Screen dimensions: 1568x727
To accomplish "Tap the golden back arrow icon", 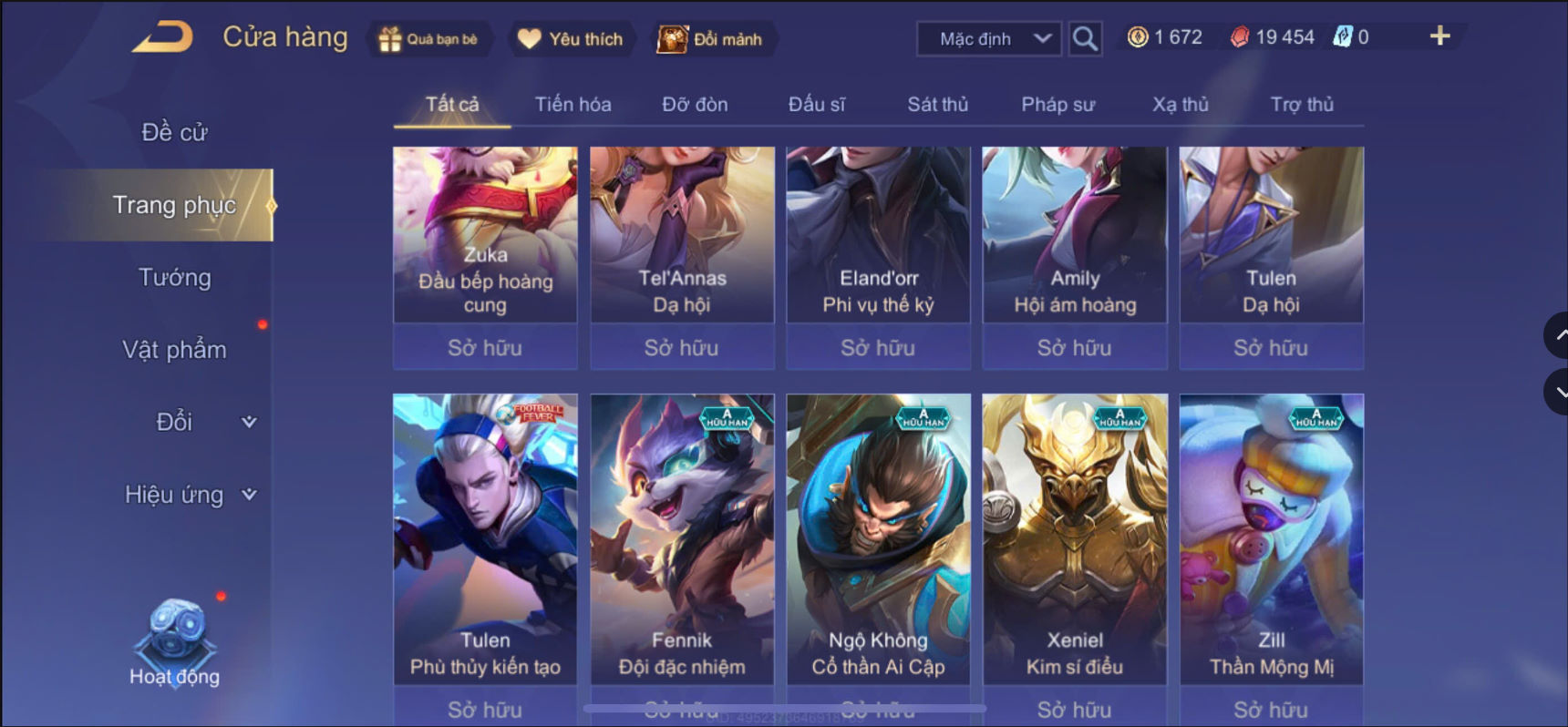I will pos(162,37).
